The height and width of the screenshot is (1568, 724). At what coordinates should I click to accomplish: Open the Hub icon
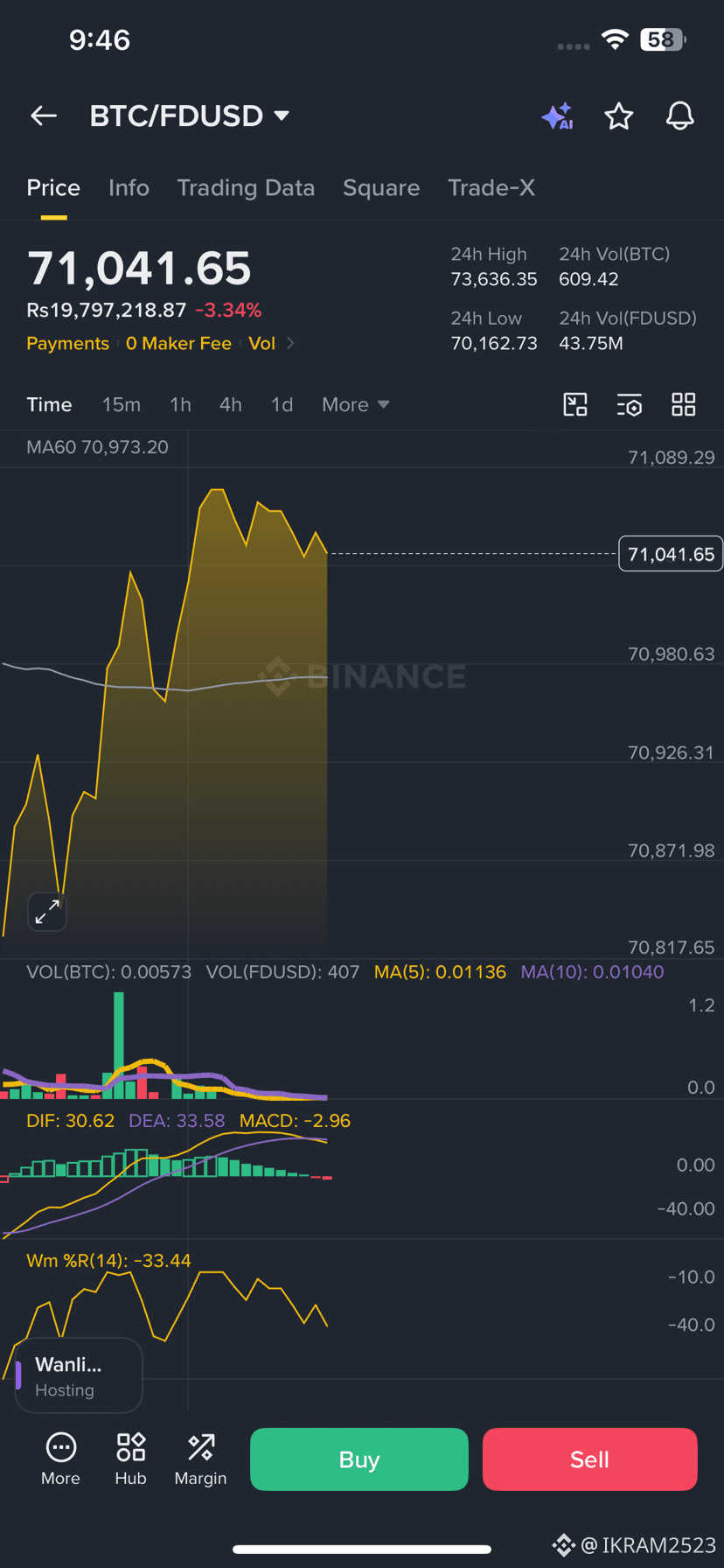click(x=130, y=1459)
